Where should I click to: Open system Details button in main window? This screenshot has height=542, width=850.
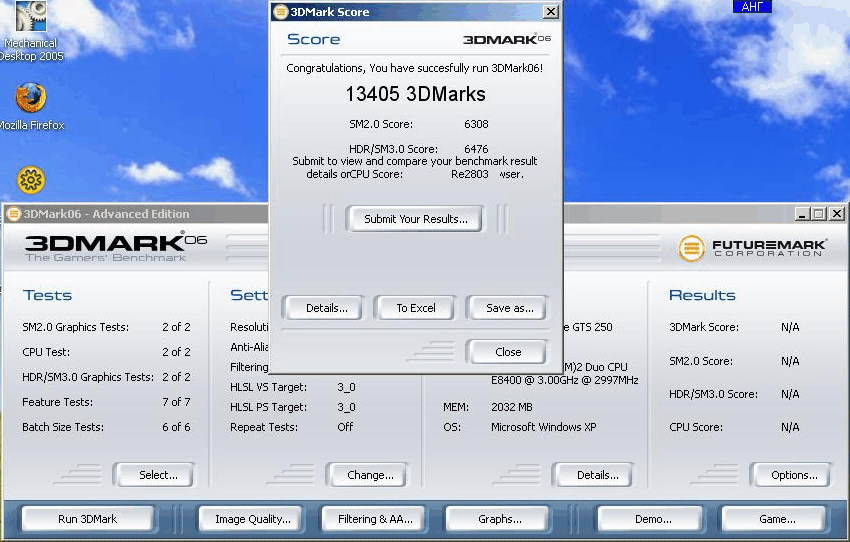tap(597, 475)
